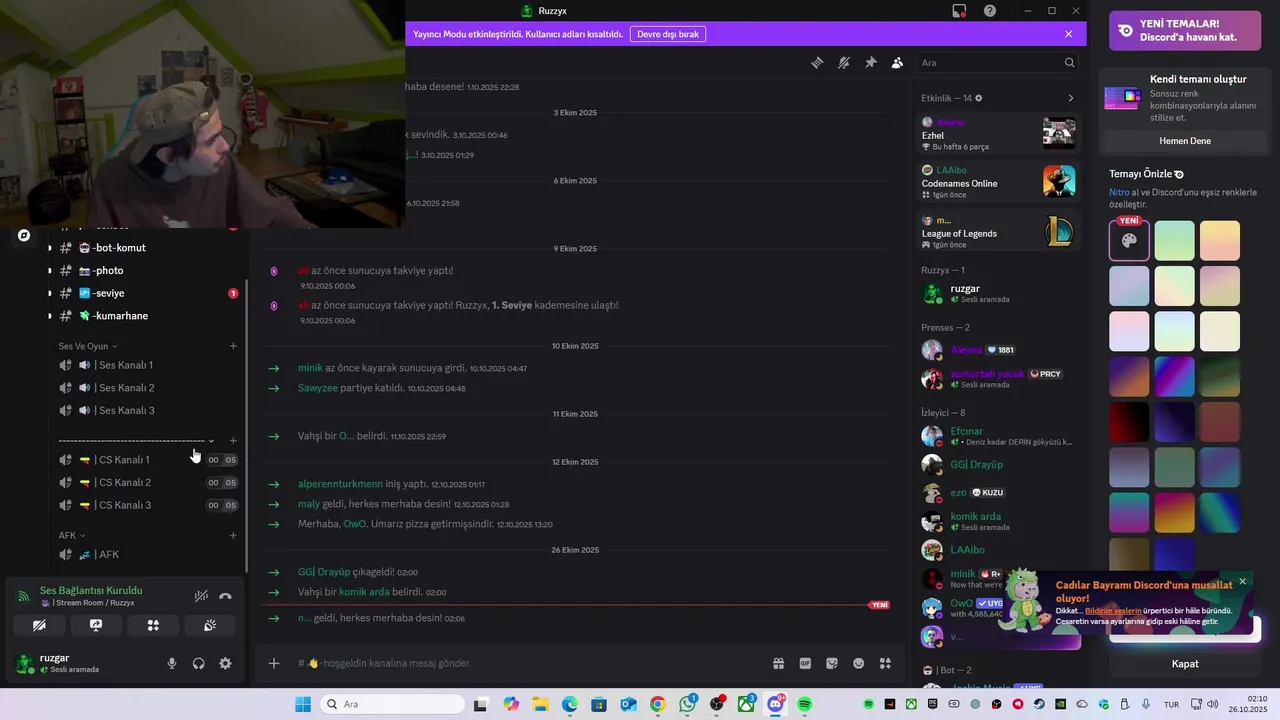The width and height of the screenshot is (1280, 720).
Task: Open User Settings gear icon
Action: [x=225, y=663]
